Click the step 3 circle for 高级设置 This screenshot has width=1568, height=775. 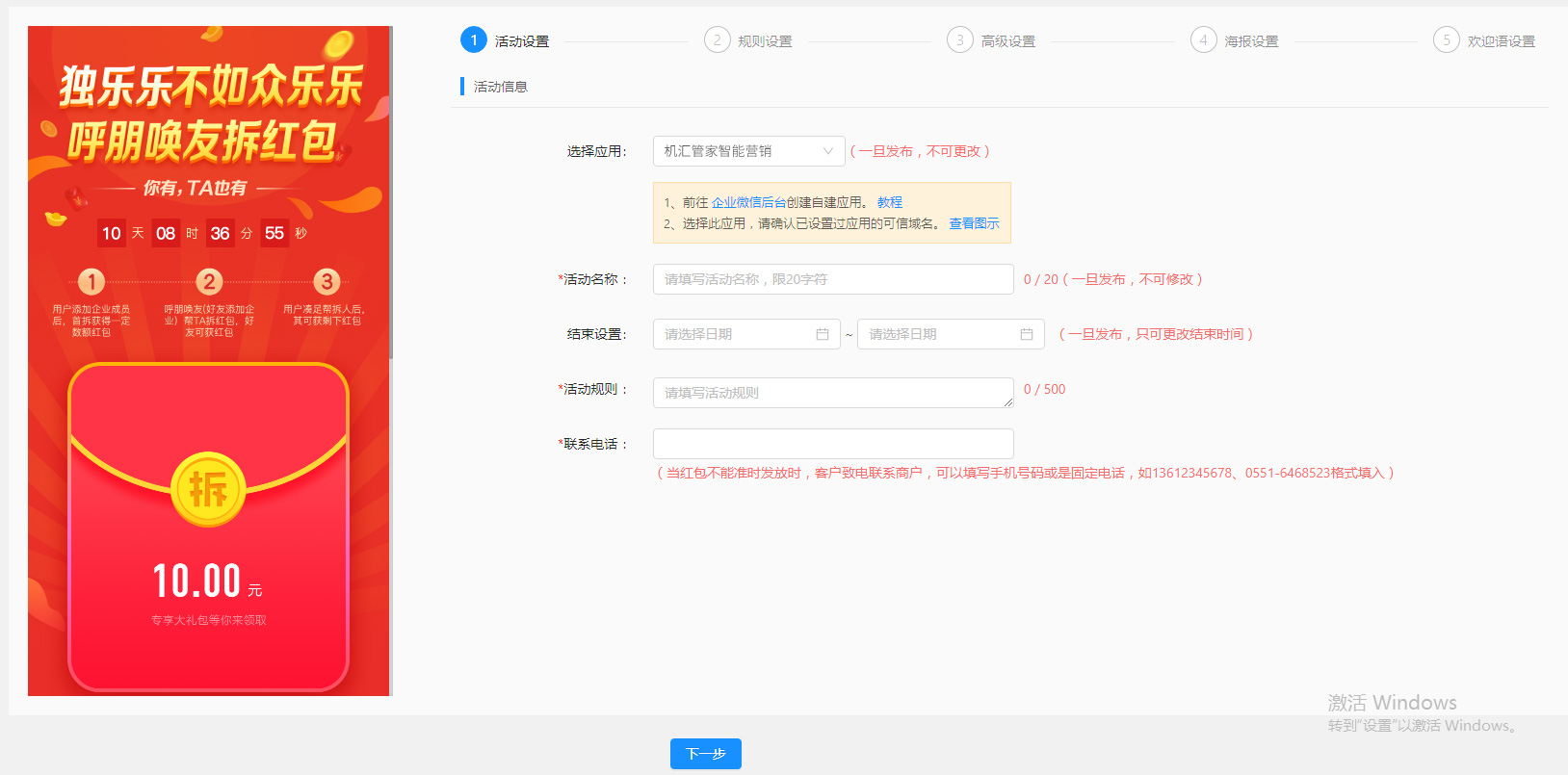[960, 39]
